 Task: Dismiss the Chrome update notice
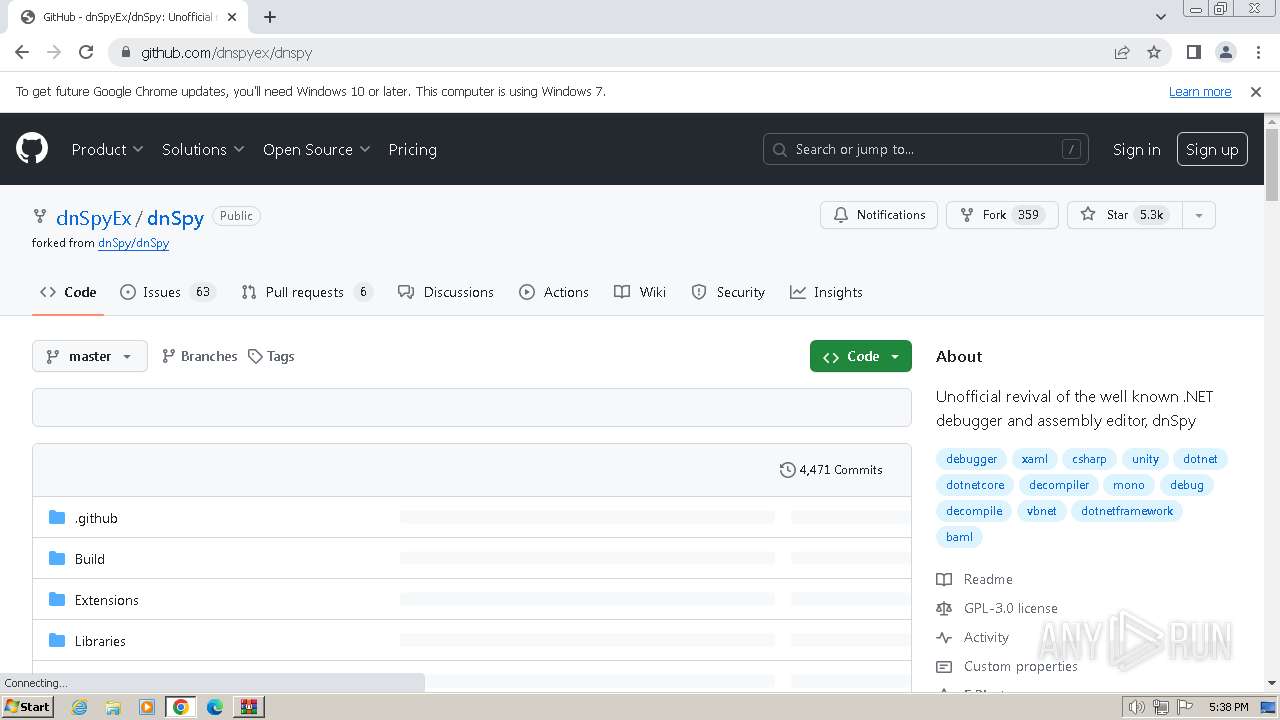[x=1256, y=91]
